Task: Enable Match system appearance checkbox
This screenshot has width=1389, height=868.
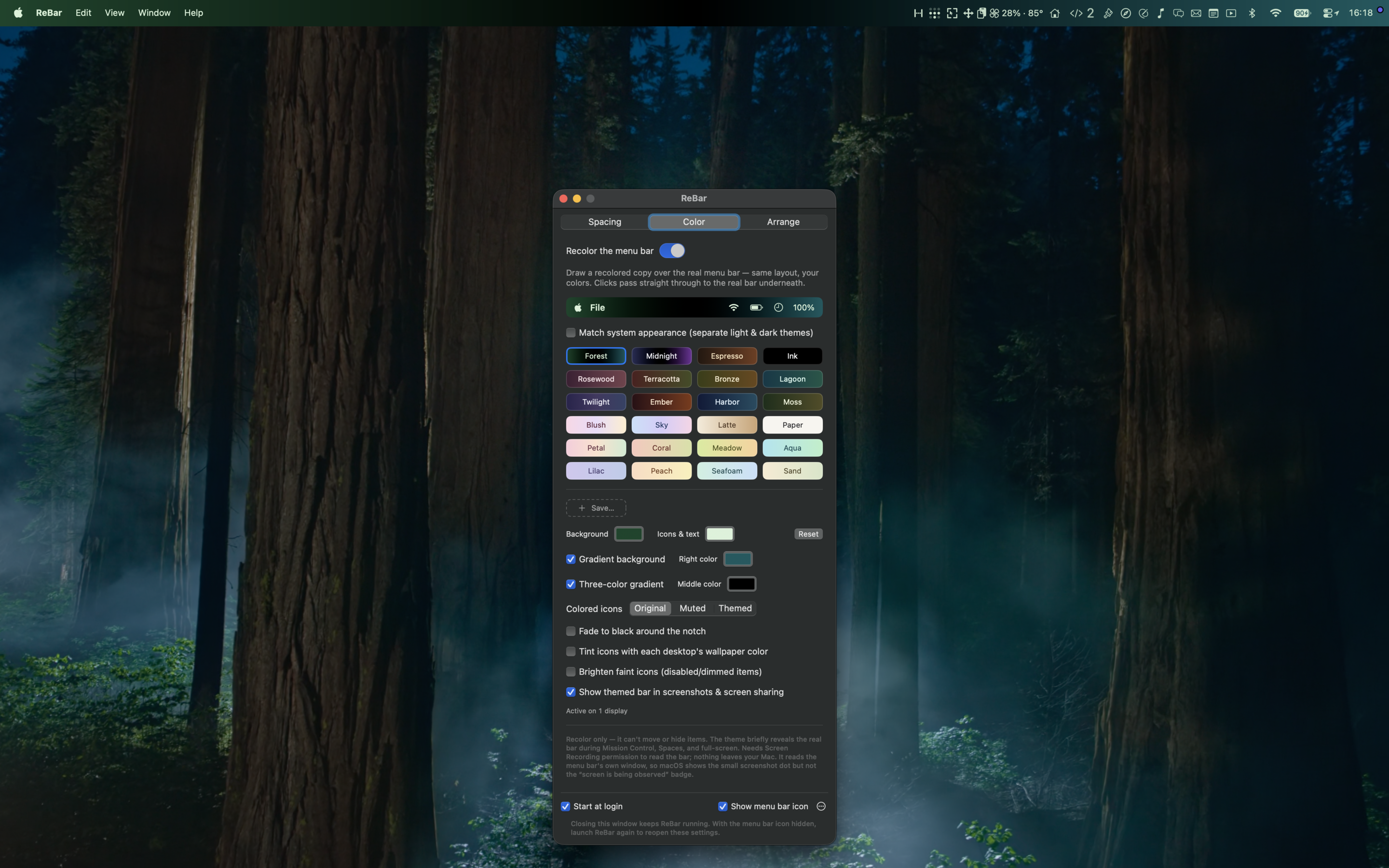Action: coord(571,332)
